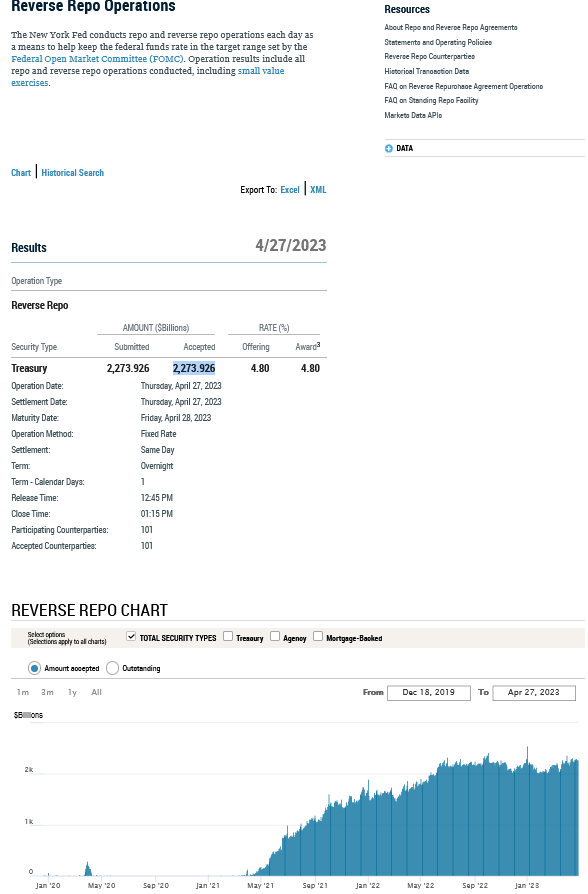Image resolution: width=588 pixels, height=894 pixels.
Task: Click the Maturity Date value Friday, April 28, 2023
Action: [x=176, y=418]
